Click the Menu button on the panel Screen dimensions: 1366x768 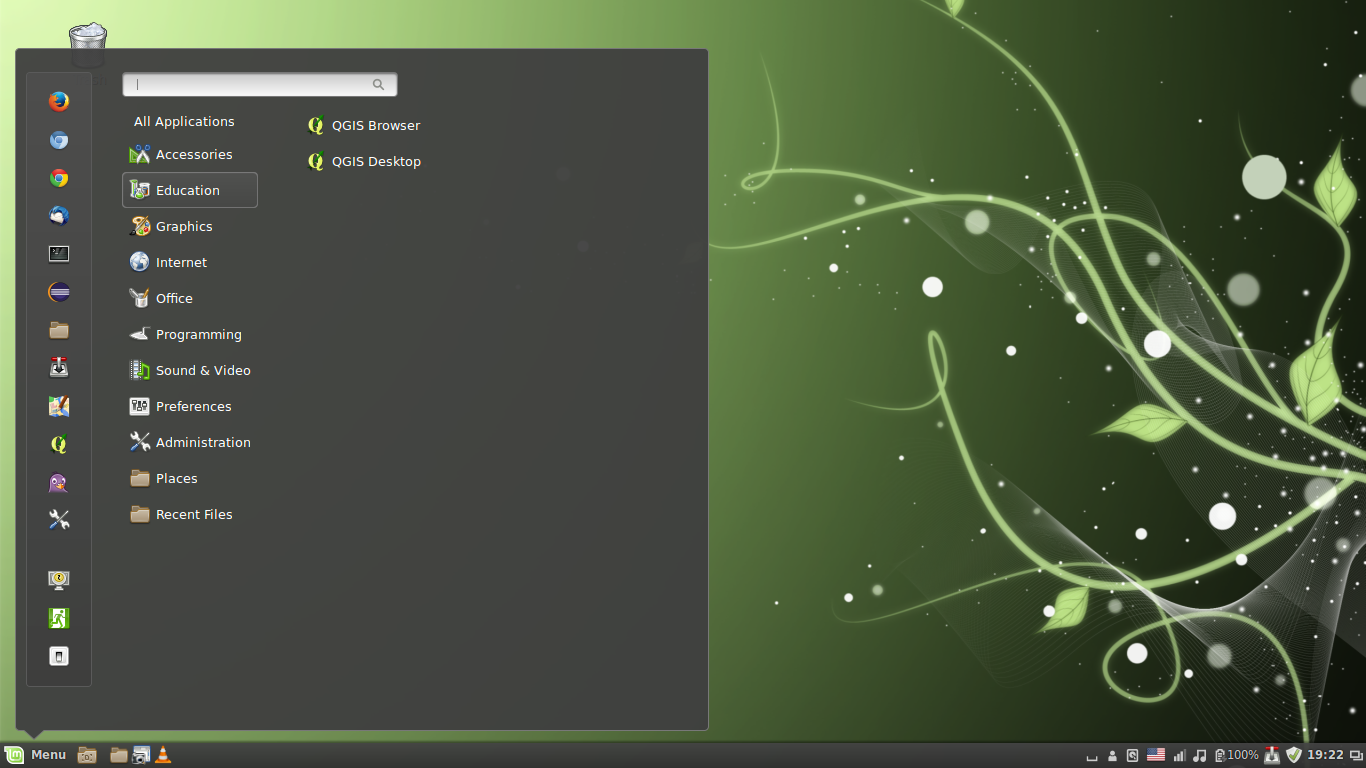(x=36, y=755)
